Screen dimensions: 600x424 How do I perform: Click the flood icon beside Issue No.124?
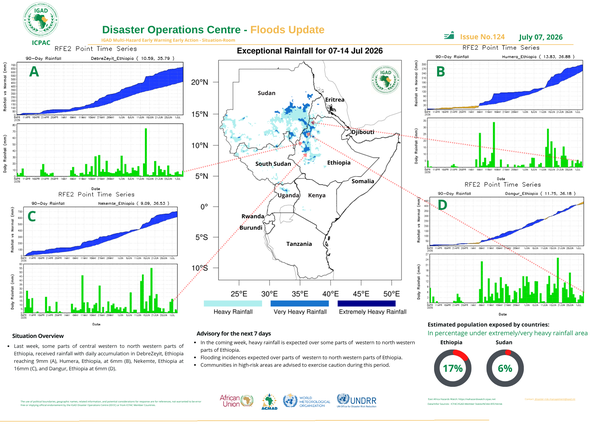(x=449, y=36)
